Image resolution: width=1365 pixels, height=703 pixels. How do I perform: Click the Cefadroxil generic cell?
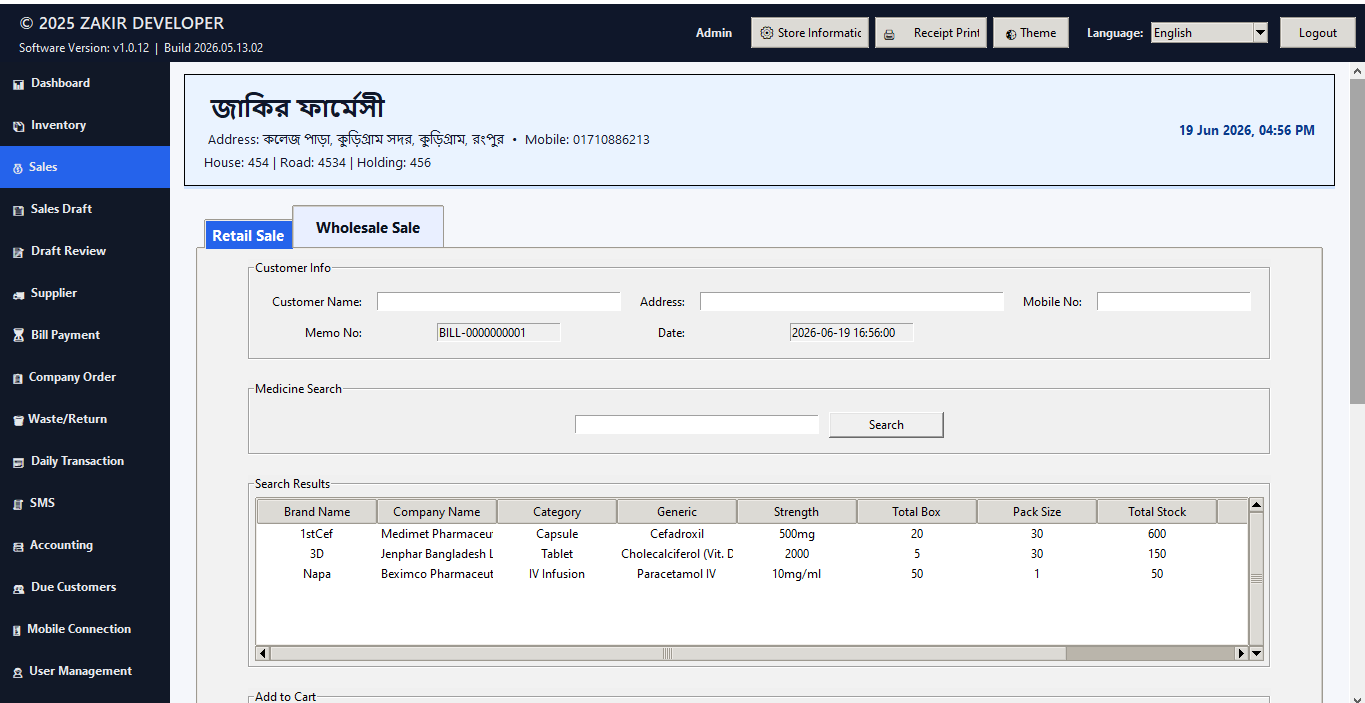677,534
